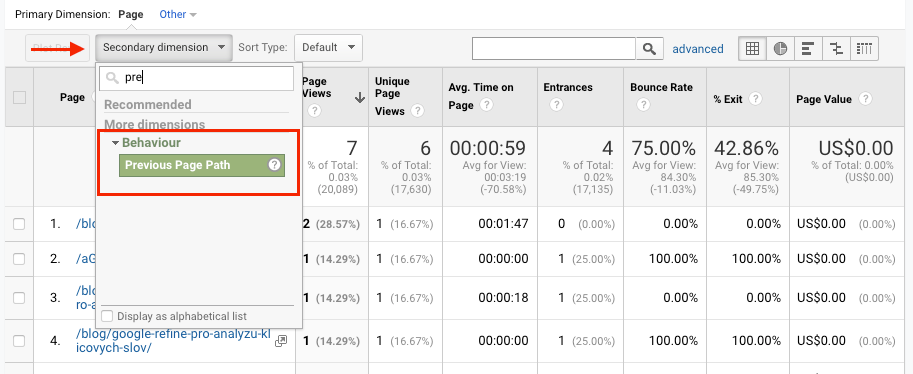
Task: Click help icon next to Page Value
Action: coord(865,99)
